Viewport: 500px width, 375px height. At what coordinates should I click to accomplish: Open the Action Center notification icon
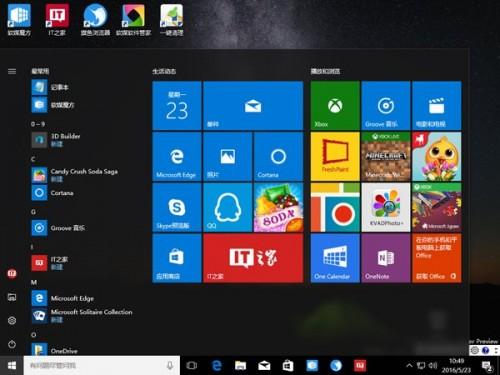tap(487, 366)
